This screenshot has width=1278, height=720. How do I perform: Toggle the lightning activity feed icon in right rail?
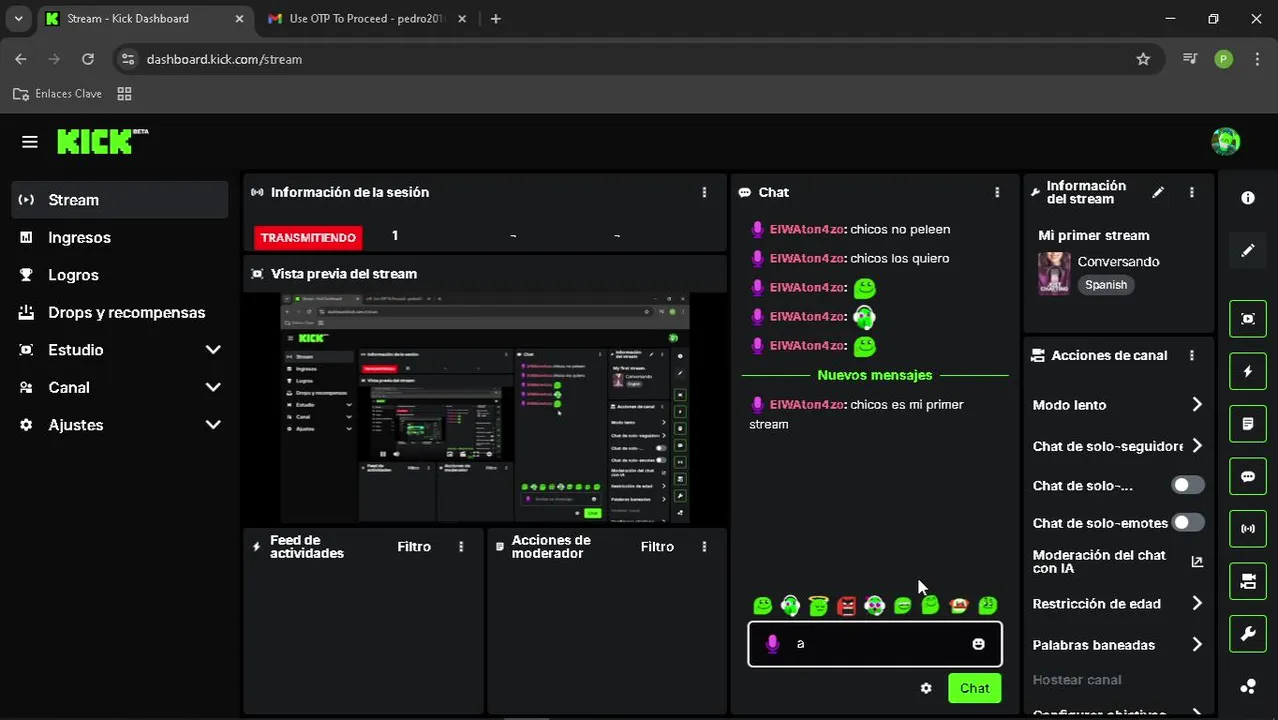click(x=1248, y=371)
